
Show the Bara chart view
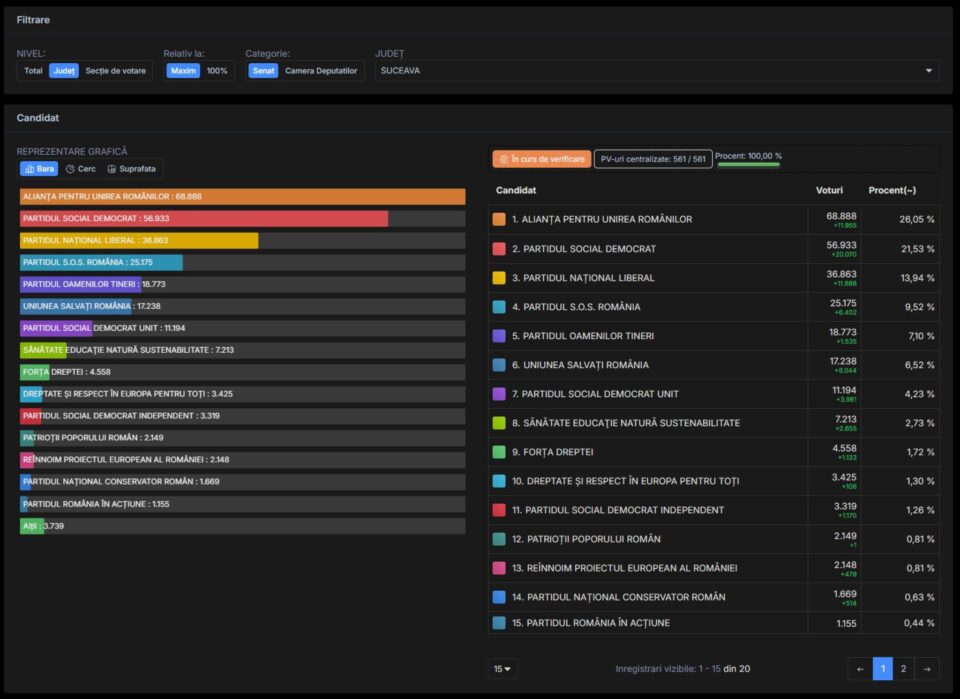(39, 169)
